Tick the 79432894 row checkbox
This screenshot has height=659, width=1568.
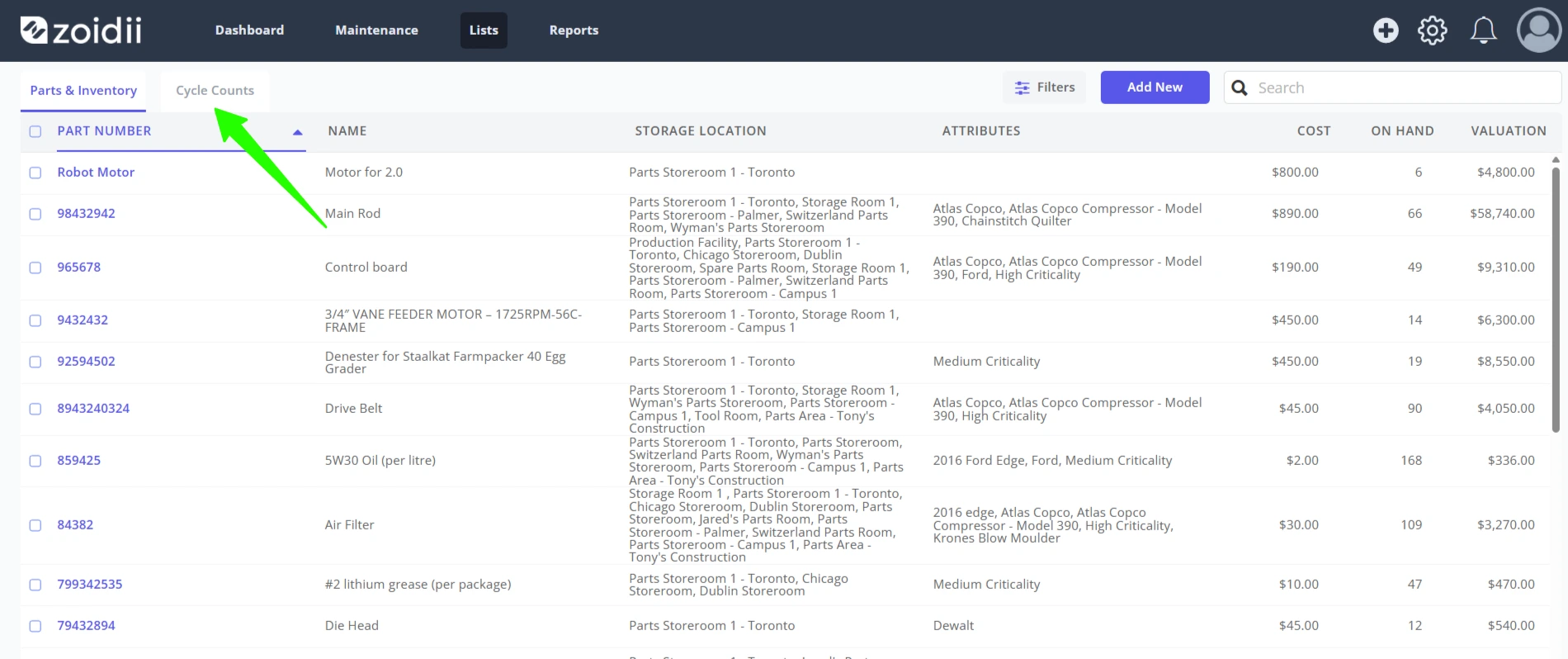(35, 626)
